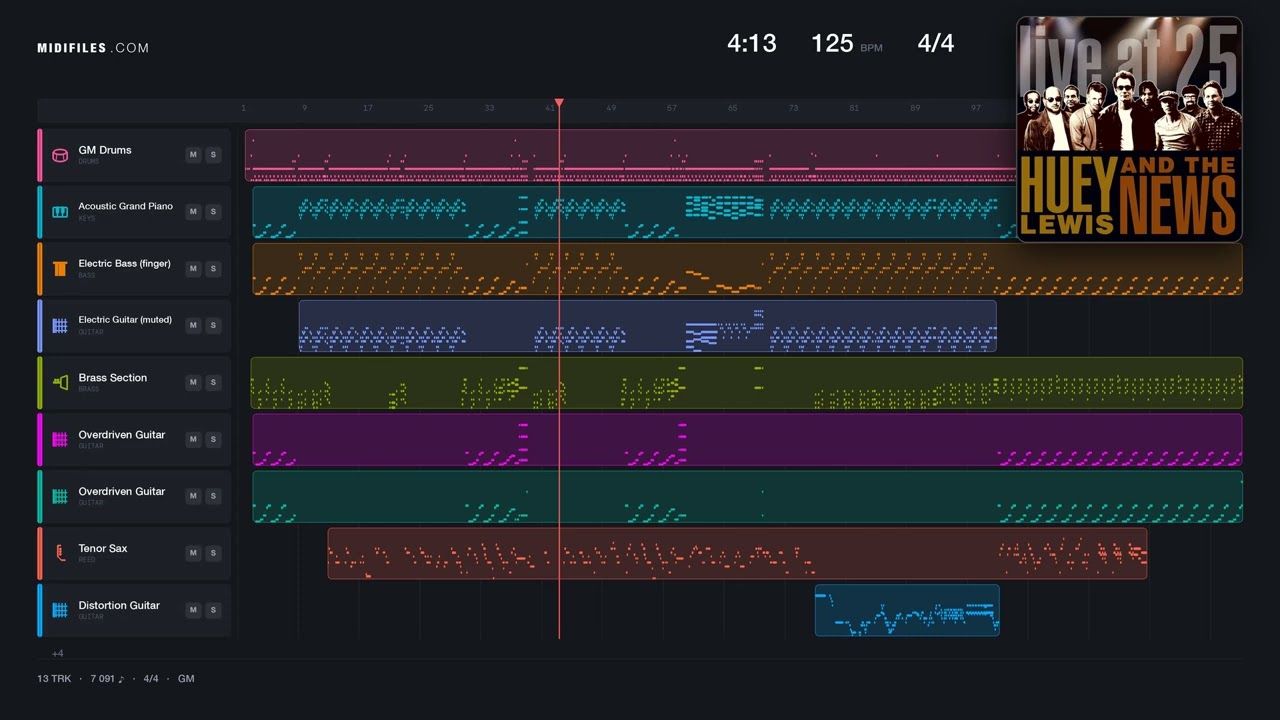The image size is (1280, 720).
Task: Click the Tenor Sax reed icon
Action: 60,553
